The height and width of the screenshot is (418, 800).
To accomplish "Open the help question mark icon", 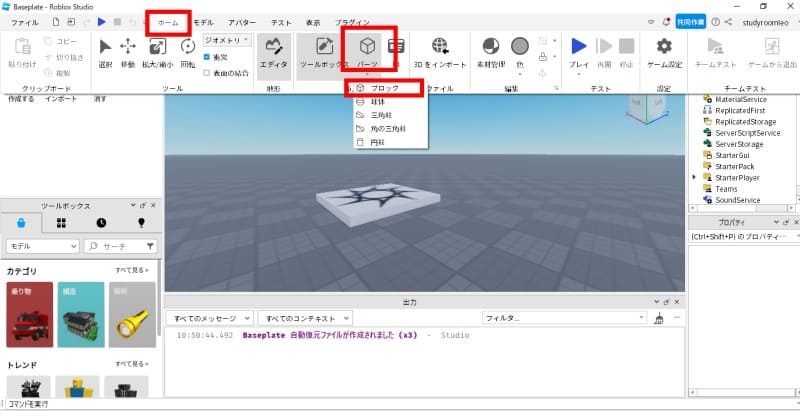I will pos(715,22).
